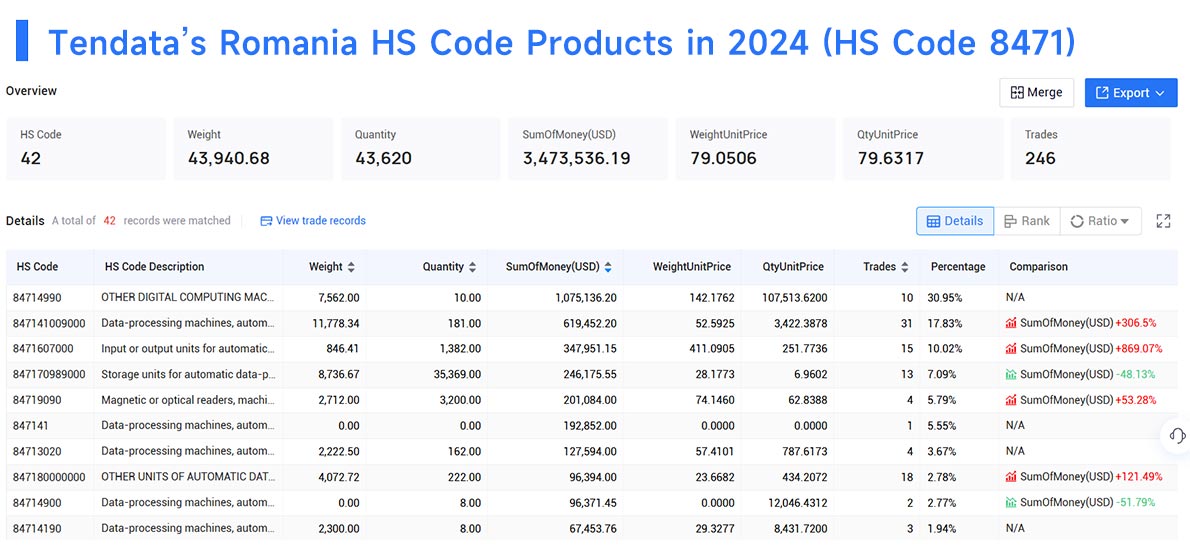The width and height of the screenshot is (1190, 552).
Task: Open View trade records link
Action: click(x=313, y=221)
